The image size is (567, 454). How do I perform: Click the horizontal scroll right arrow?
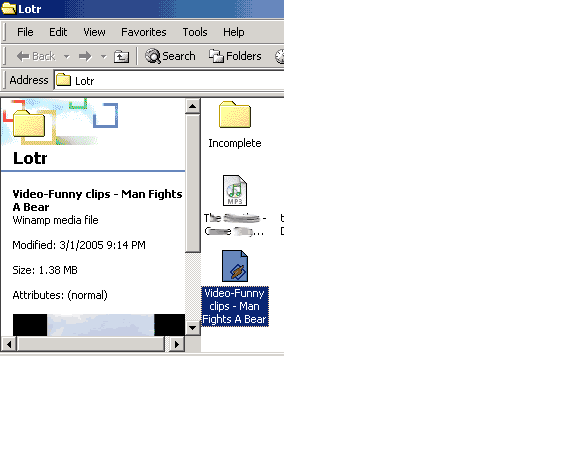click(x=177, y=344)
